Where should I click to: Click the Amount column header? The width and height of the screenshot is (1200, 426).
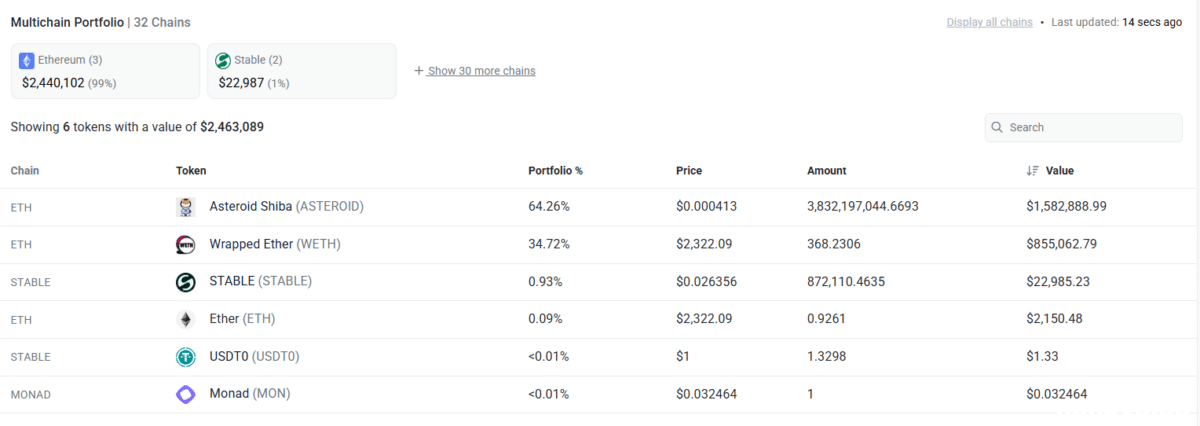[826, 171]
